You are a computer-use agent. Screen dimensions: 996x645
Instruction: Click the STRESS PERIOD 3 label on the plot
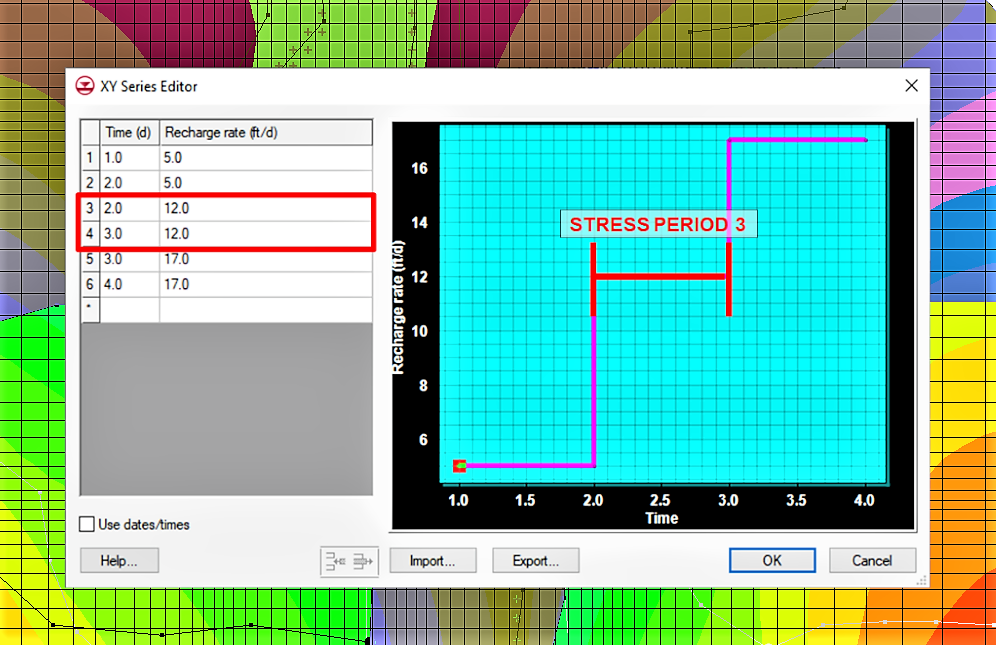click(x=658, y=224)
